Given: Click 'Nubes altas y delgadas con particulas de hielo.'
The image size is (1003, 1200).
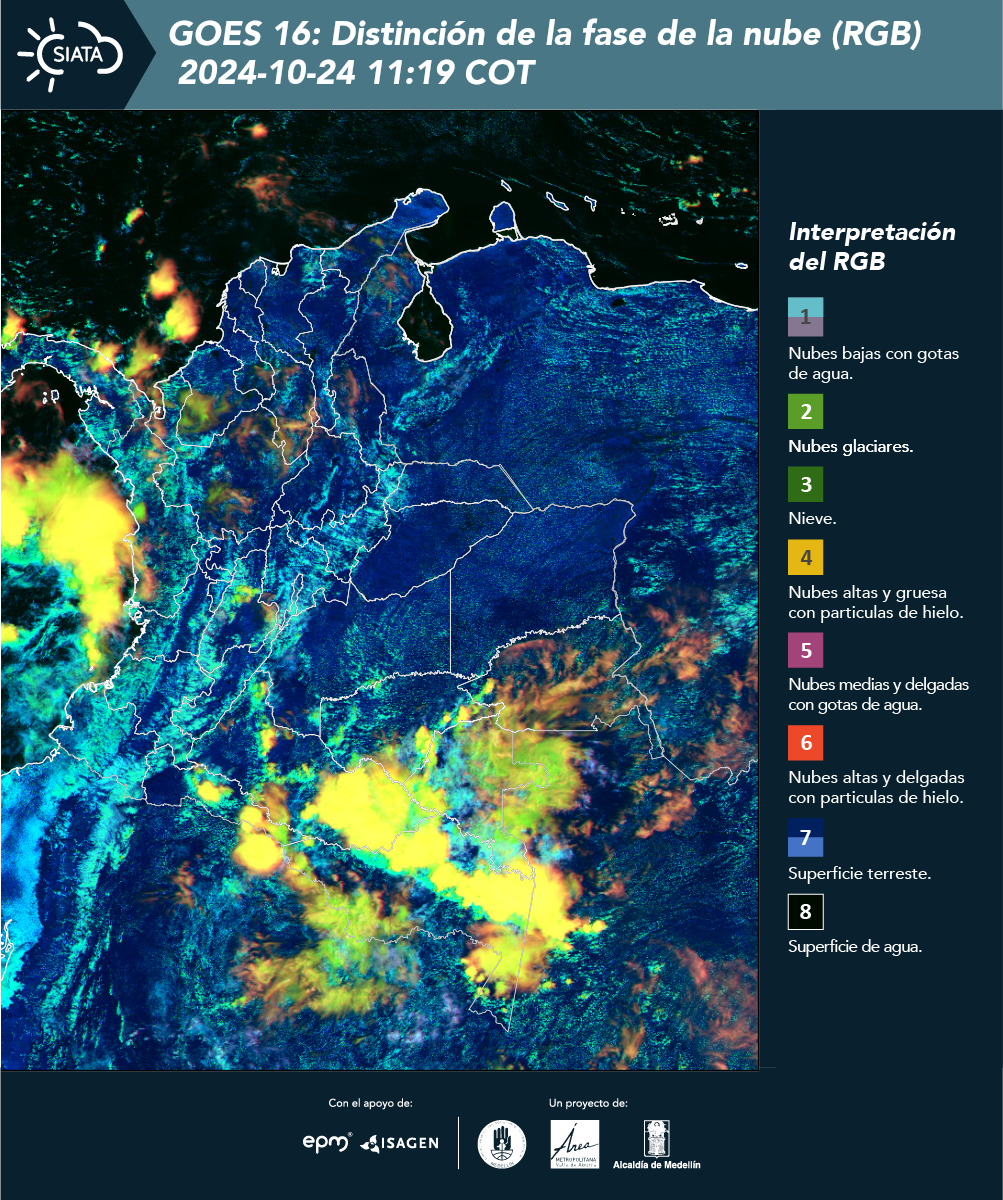Looking at the screenshot, I should coord(876,787).
